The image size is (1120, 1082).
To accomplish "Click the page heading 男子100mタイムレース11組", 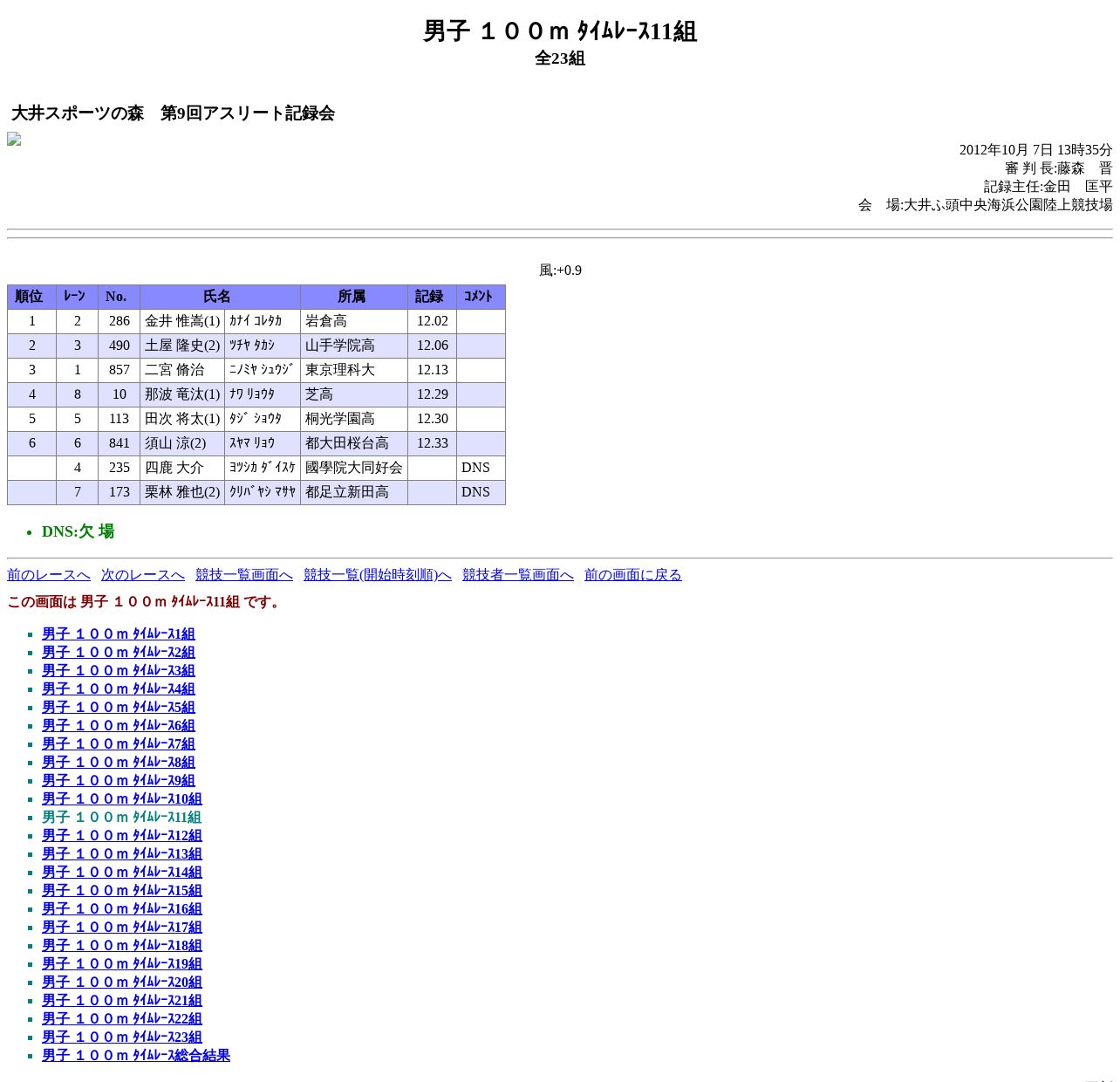I will (x=560, y=31).
